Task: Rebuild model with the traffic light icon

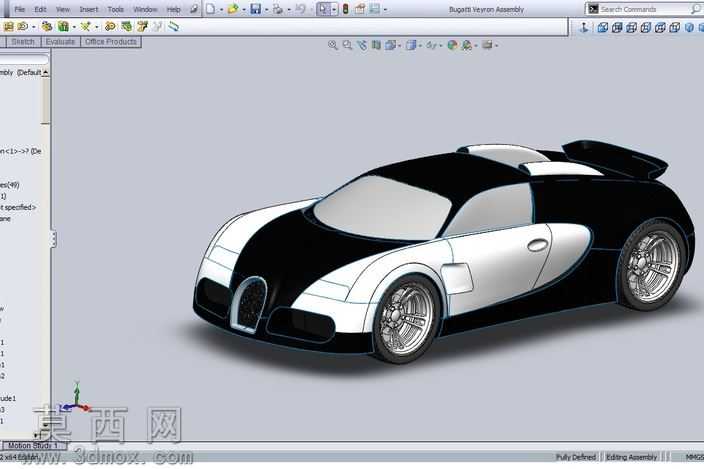Action: (345, 9)
